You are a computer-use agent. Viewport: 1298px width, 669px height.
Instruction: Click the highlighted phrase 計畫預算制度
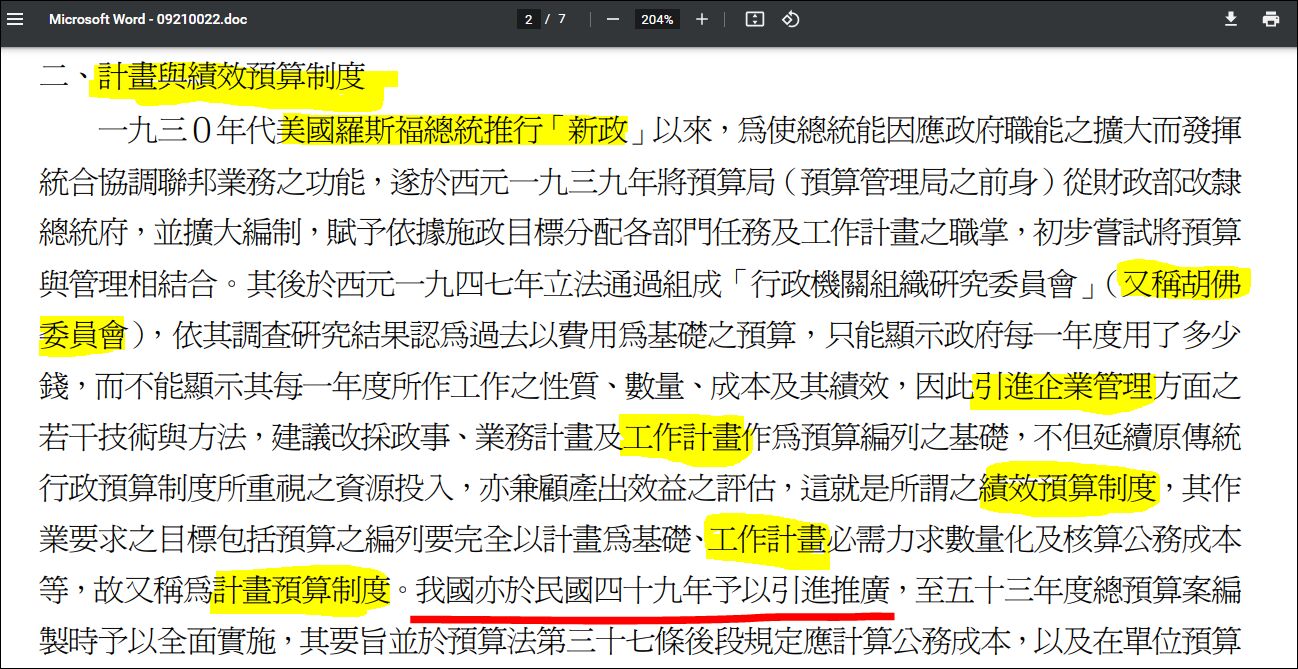pyautogui.click(x=300, y=590)
